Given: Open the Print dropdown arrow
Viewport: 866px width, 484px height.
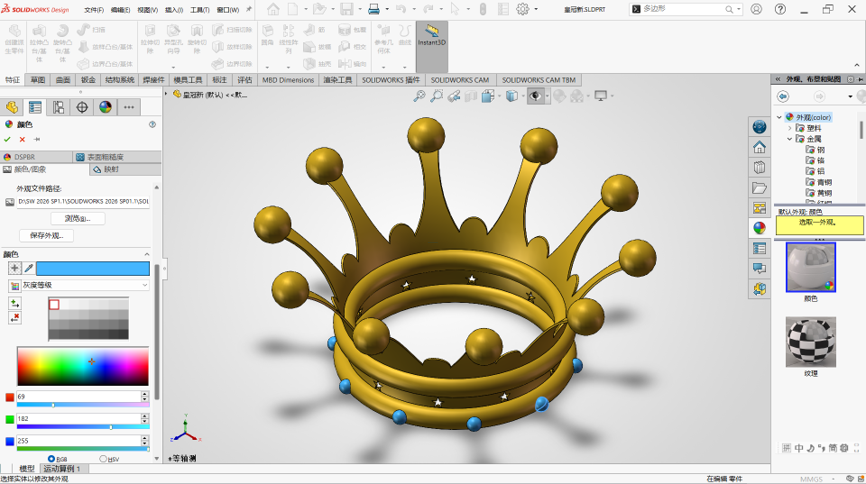Looking at the screenshot, I should (387, 9).
